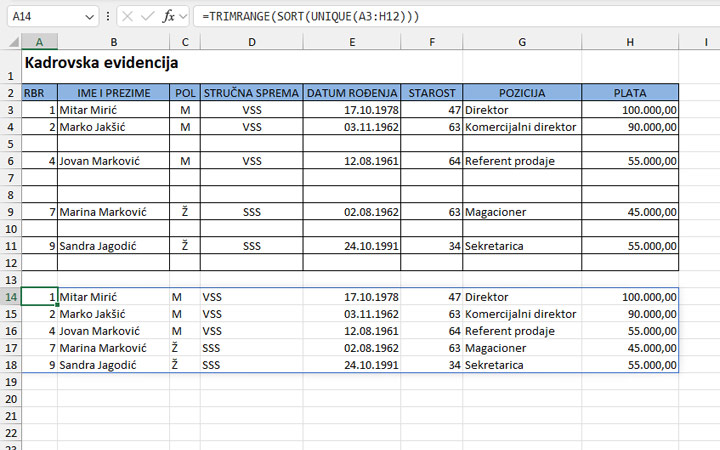
Task: Click the STRUČNA SPREMA header cell
Action: pyautogui.click(x=251, y=93)
